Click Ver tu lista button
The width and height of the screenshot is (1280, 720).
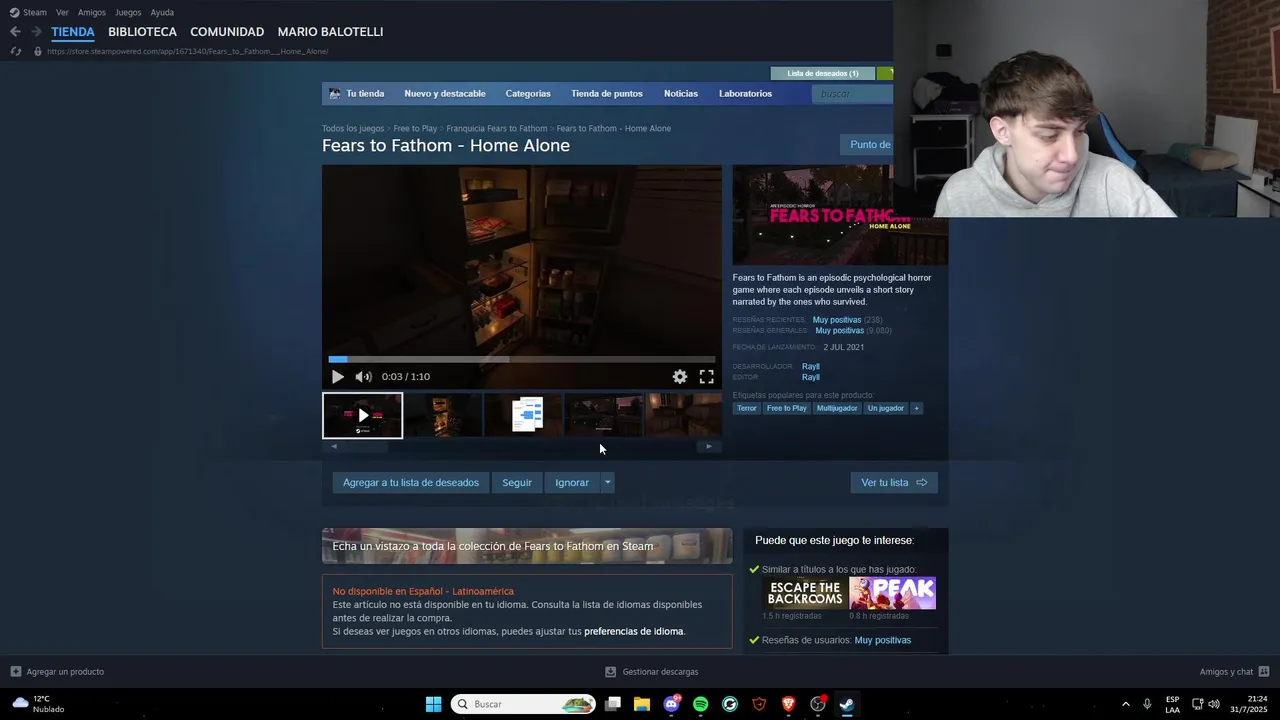click(894, 483)
